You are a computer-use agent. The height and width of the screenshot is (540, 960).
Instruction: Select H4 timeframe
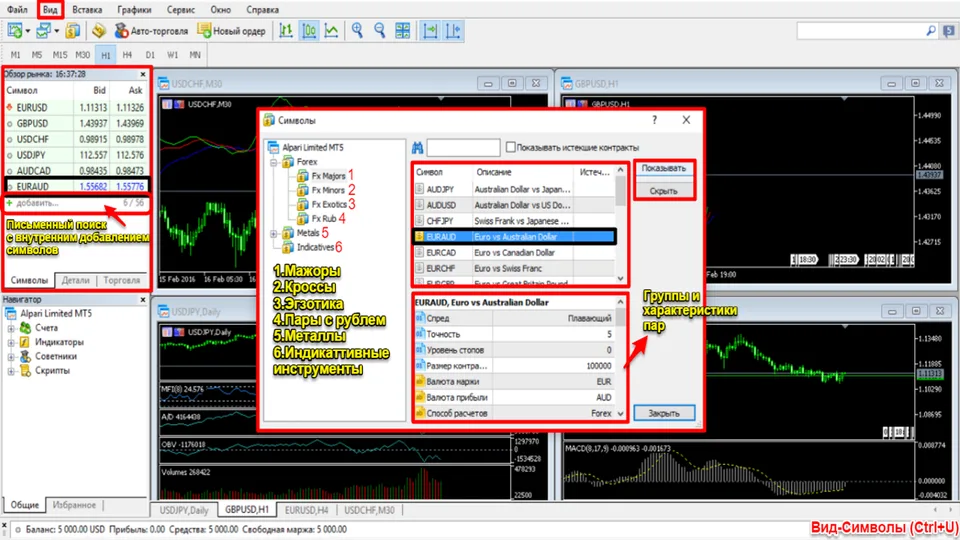[127, 55]
